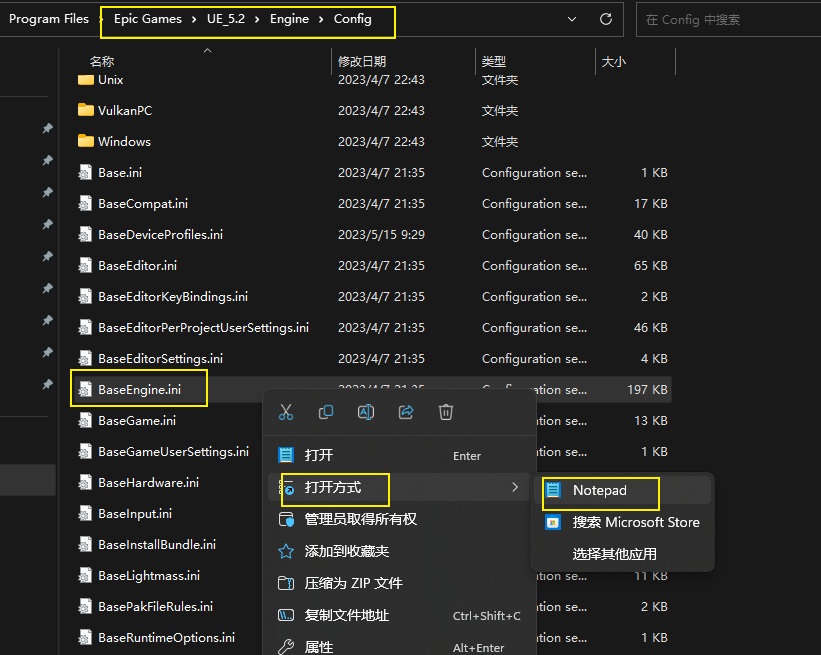Go to Engine in breadcrumb

[x=289, y=19]
